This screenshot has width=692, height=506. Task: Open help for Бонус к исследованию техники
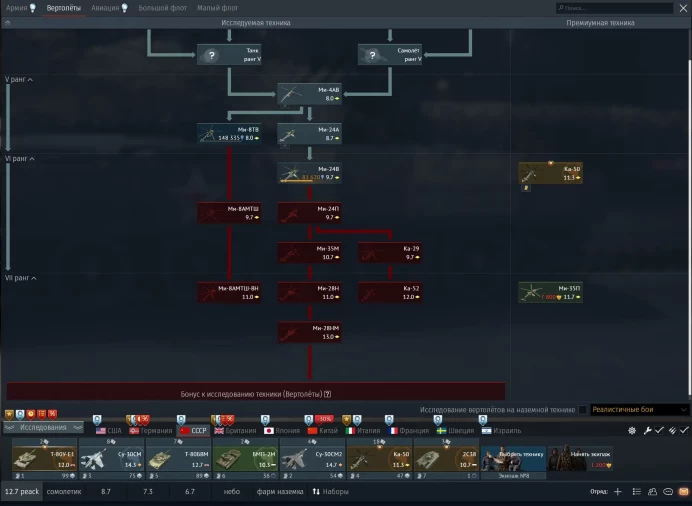[327, 394]
